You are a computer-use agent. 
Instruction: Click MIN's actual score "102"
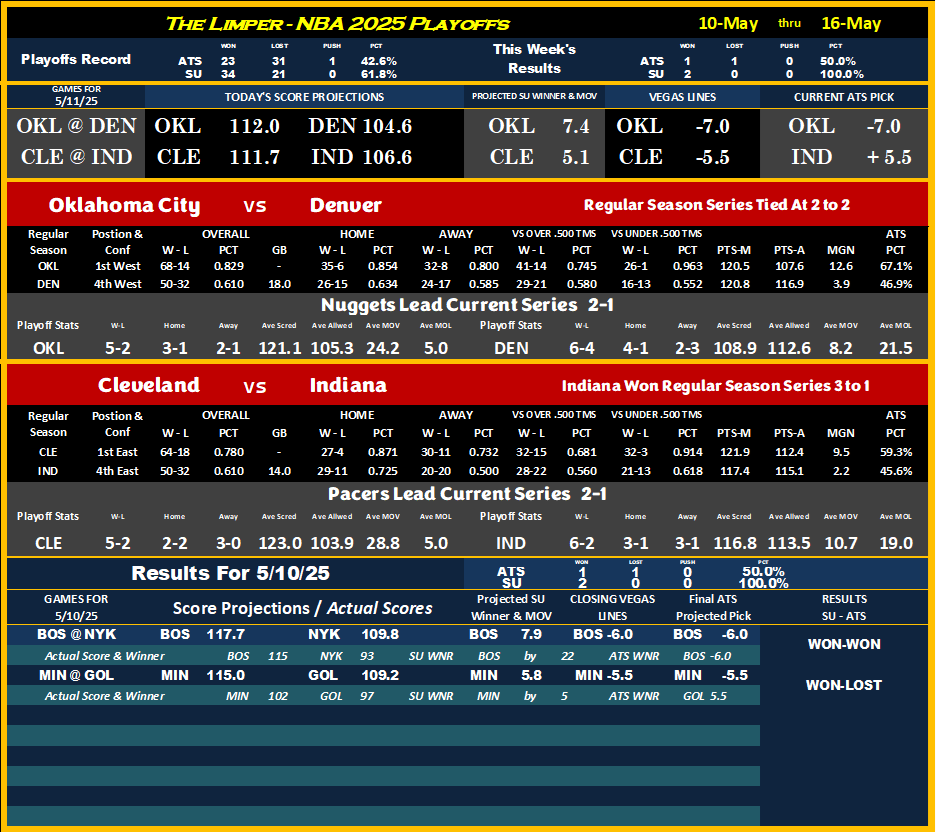click(278, 696)
